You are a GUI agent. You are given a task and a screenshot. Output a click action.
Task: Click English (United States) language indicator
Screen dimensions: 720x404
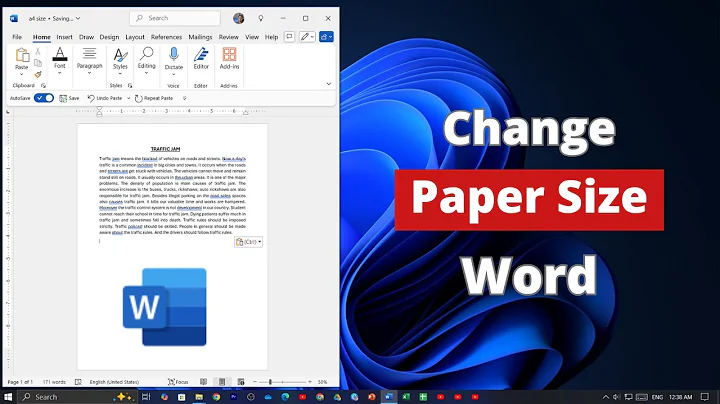coord(114,382)
